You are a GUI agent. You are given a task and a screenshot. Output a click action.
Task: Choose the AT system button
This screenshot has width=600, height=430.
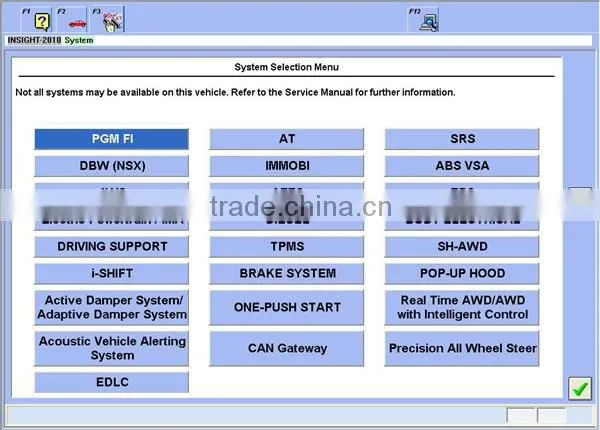[x=287, y=139]
